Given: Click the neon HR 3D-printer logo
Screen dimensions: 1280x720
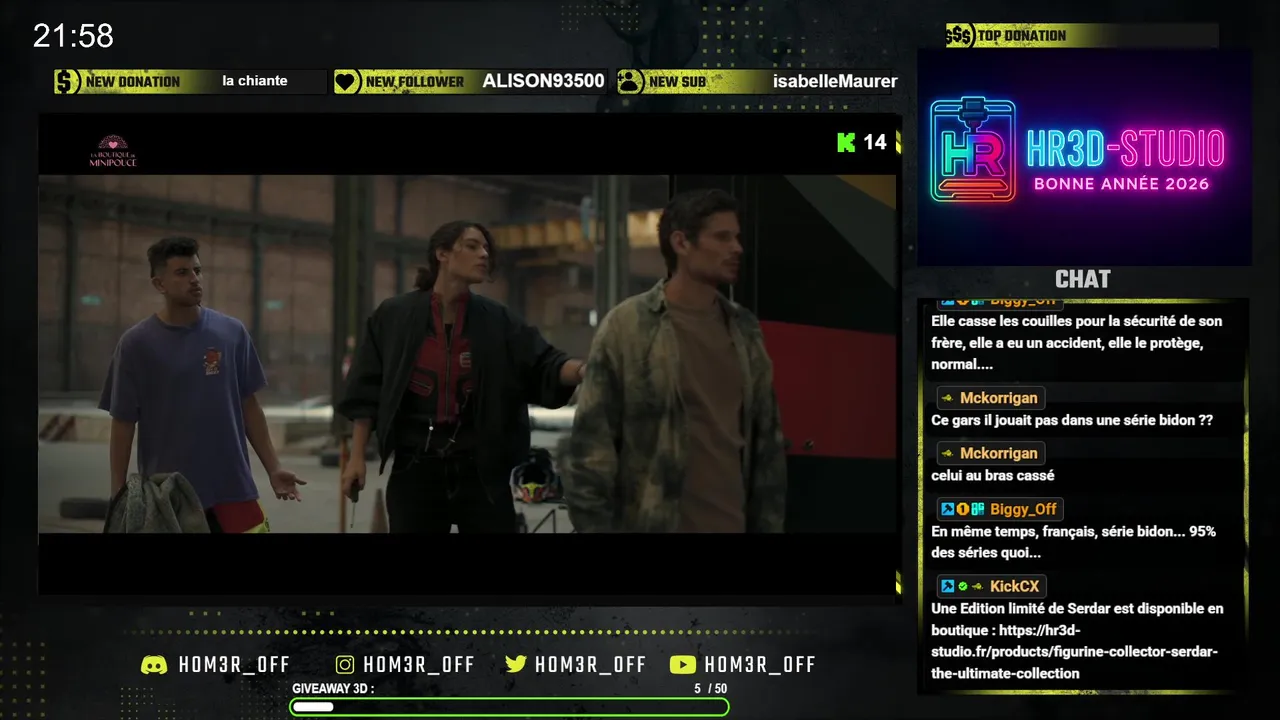Looking at the screenshot, I should coord(972,149).
